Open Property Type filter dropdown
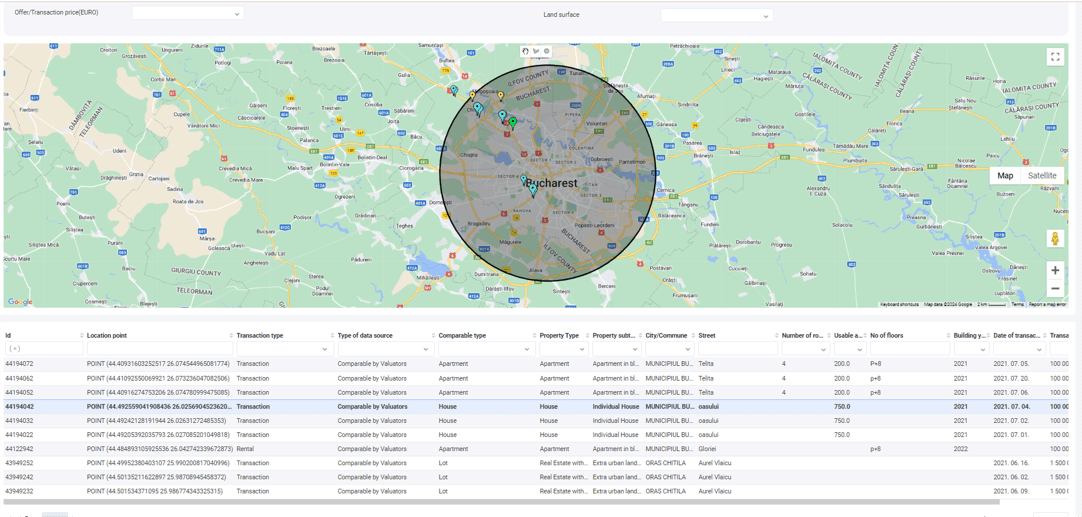 562,349
